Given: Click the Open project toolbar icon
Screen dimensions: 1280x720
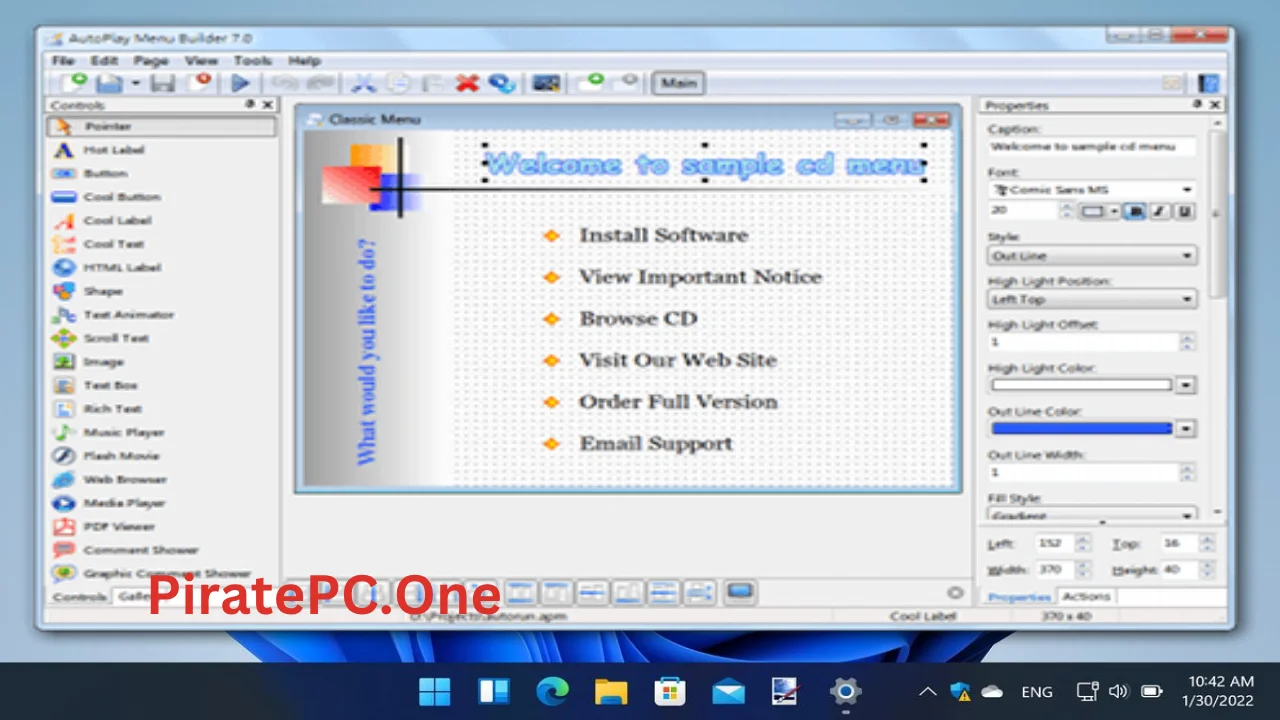Looking at the screenshot, I should (107, 84).
